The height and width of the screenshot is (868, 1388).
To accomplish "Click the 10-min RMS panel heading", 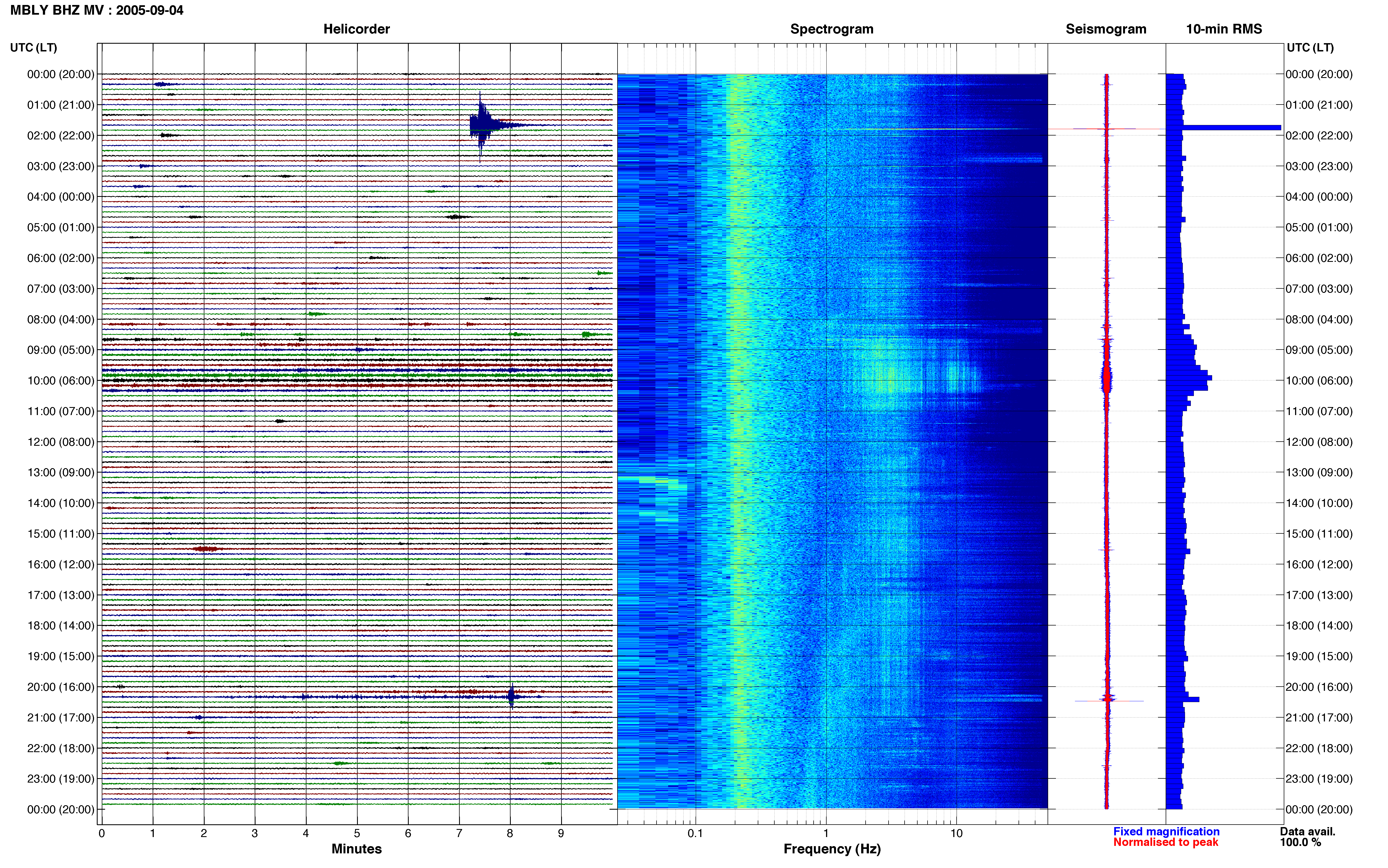I will [x=1224, y=29].
